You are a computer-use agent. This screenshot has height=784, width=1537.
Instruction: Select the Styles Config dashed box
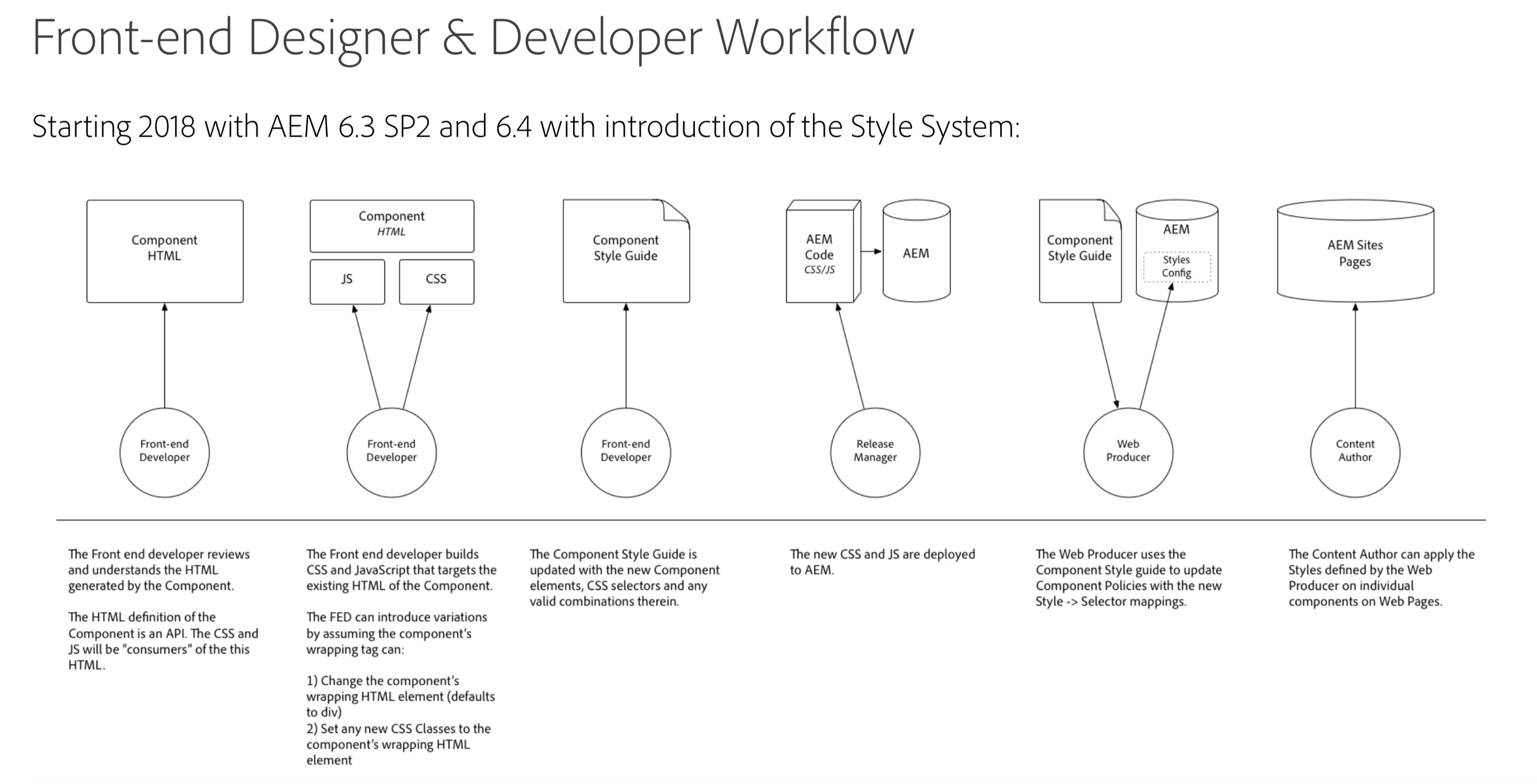coord(1176,267)
